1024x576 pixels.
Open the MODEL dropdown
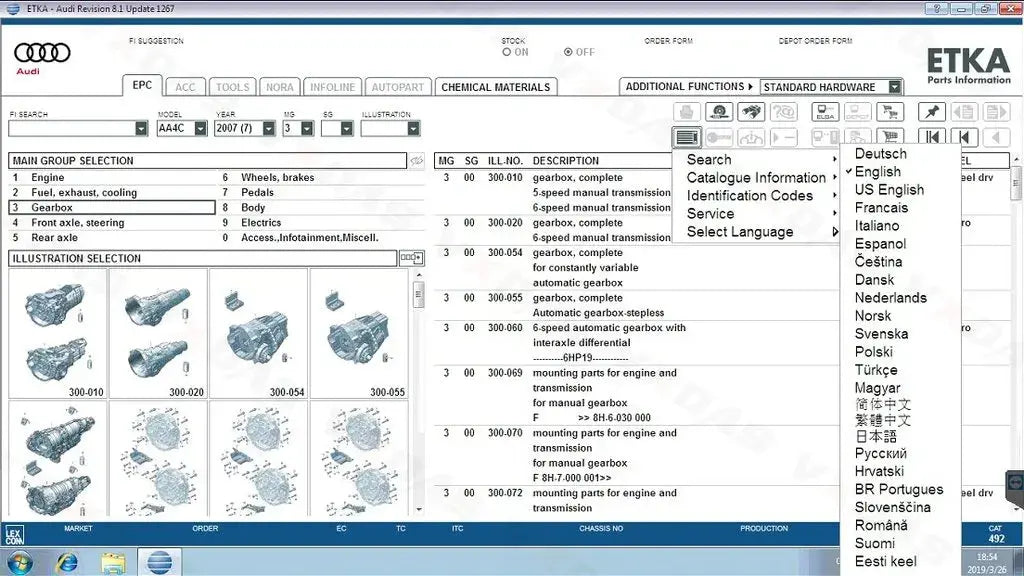[201, 128]
